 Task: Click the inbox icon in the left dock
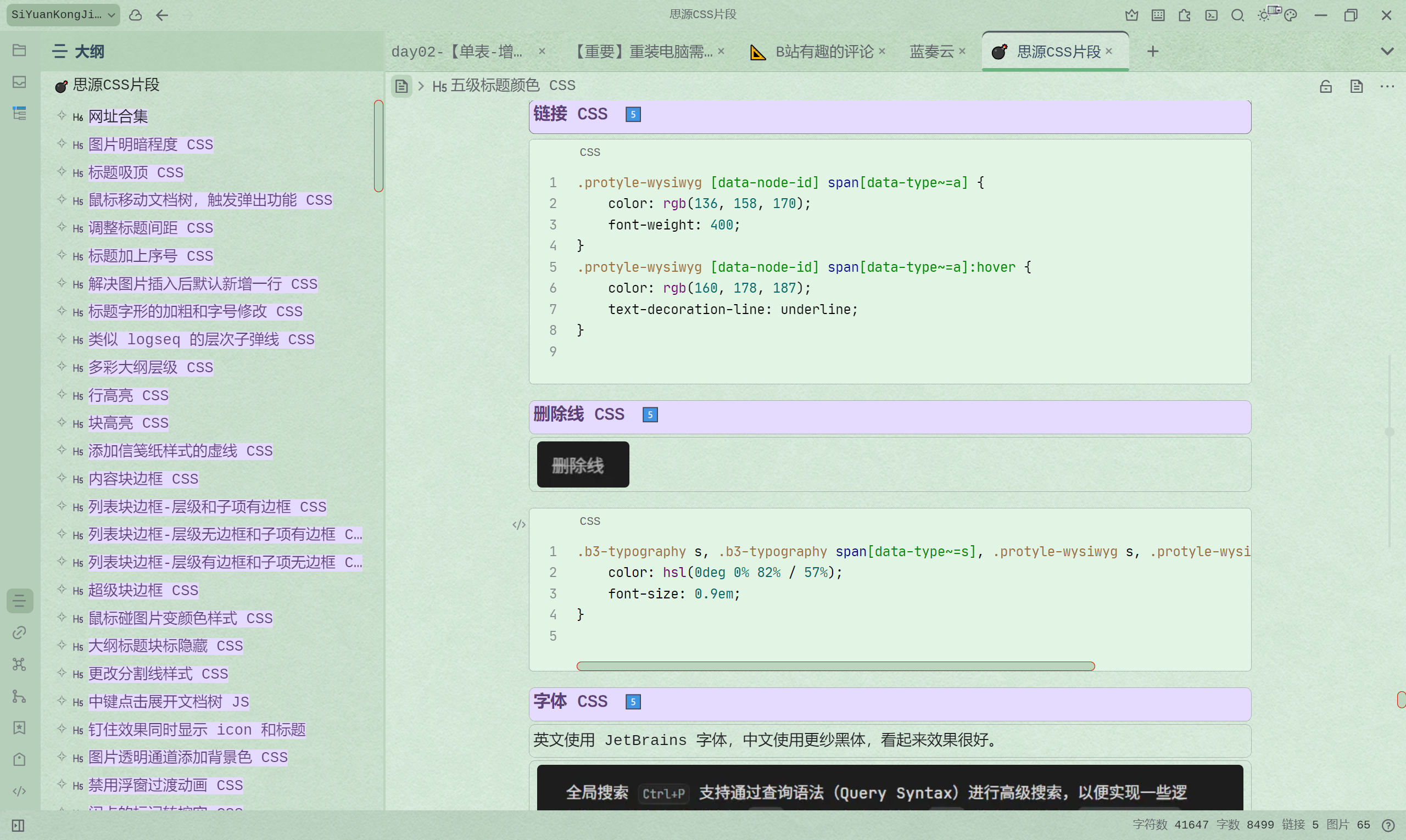click(x=19, y=82)
